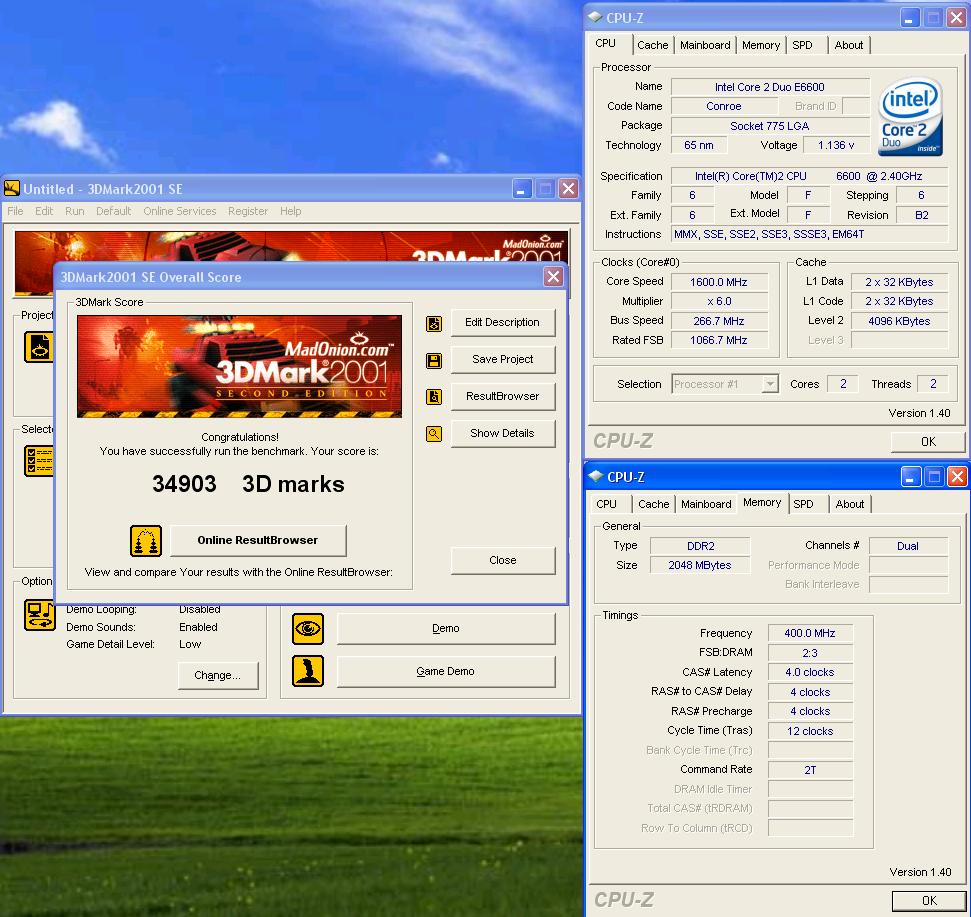
Task: Click OK in the top CPU-Z window
Action: point(928,441)
